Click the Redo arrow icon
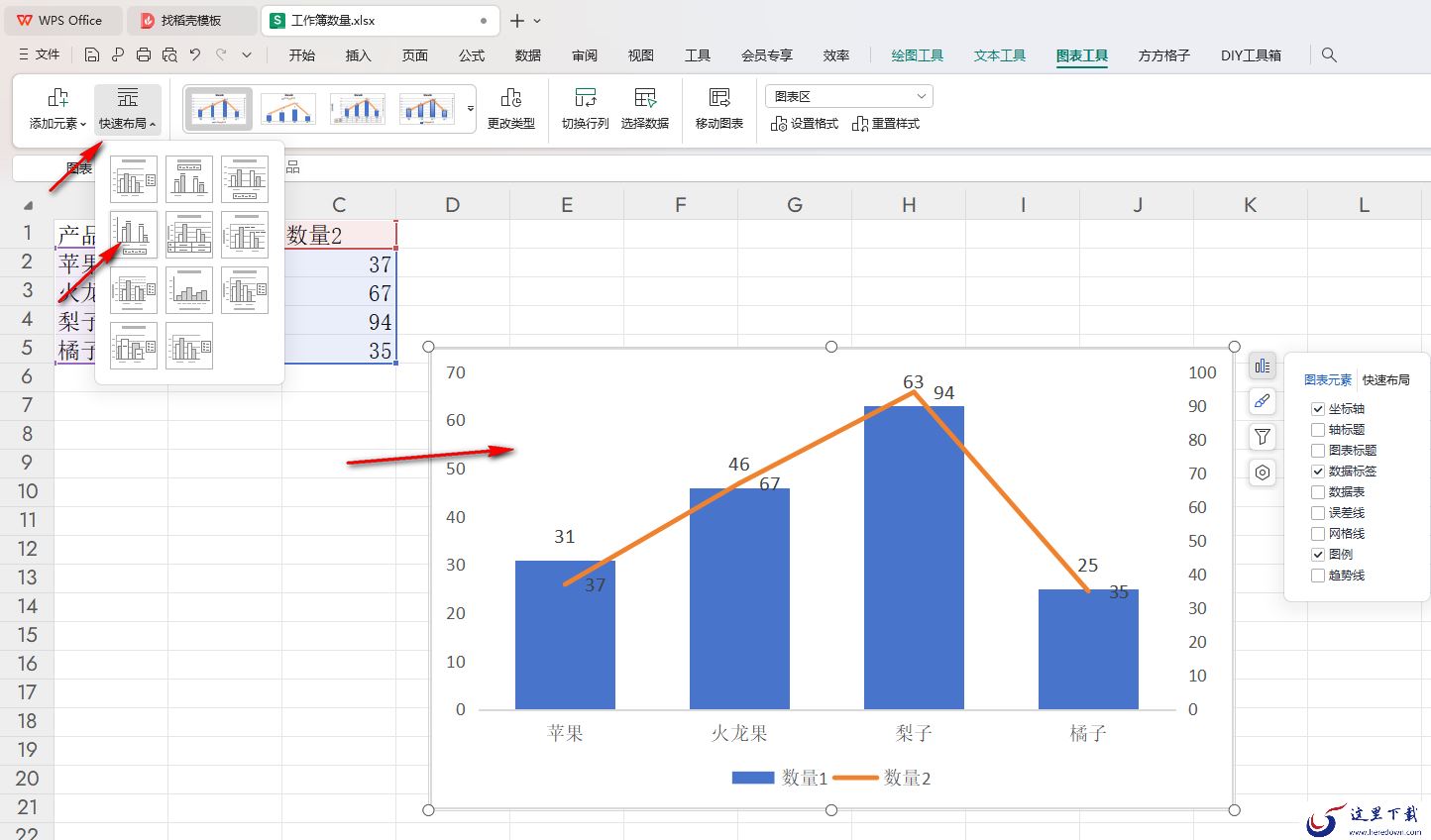 [221, 54]
